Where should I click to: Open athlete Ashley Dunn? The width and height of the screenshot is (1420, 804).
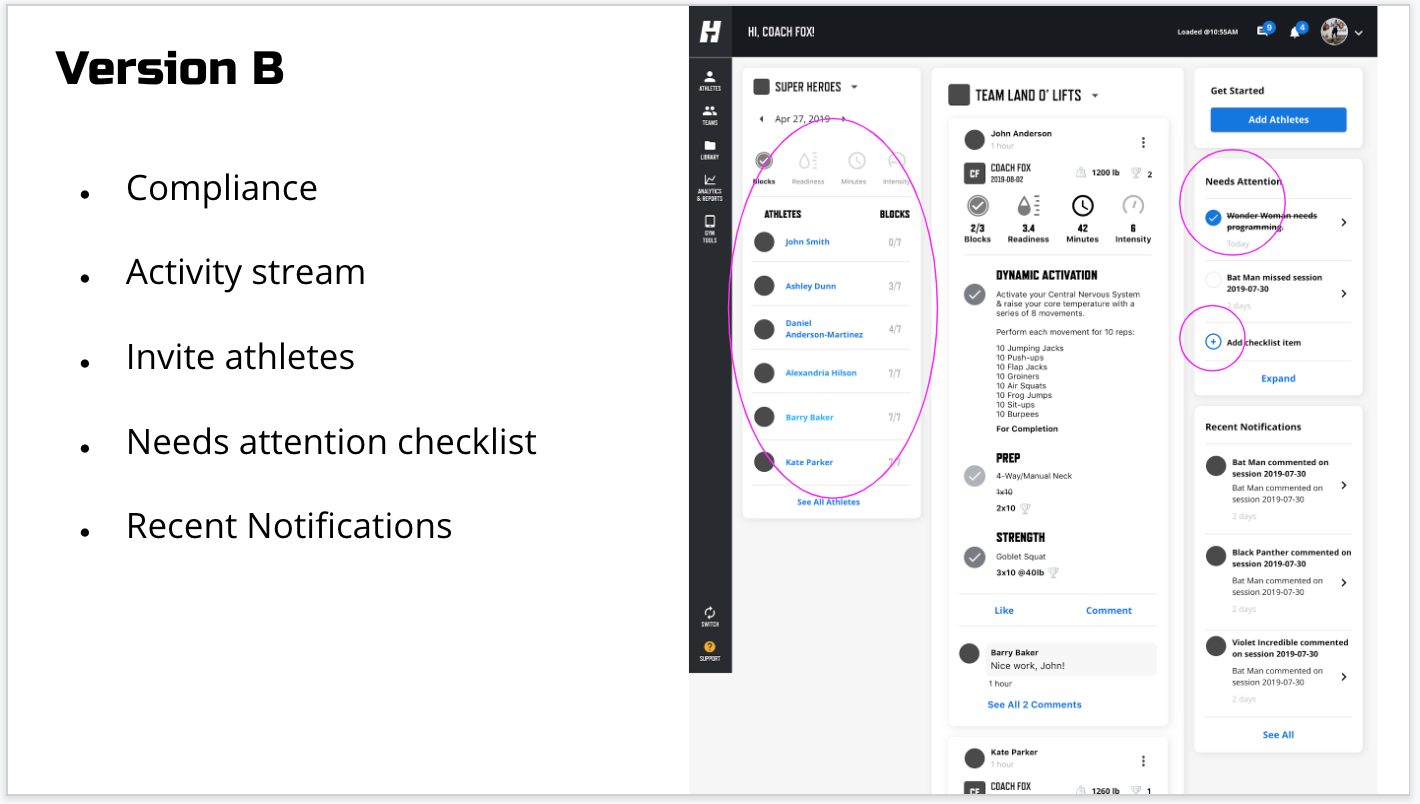[810, 286]
